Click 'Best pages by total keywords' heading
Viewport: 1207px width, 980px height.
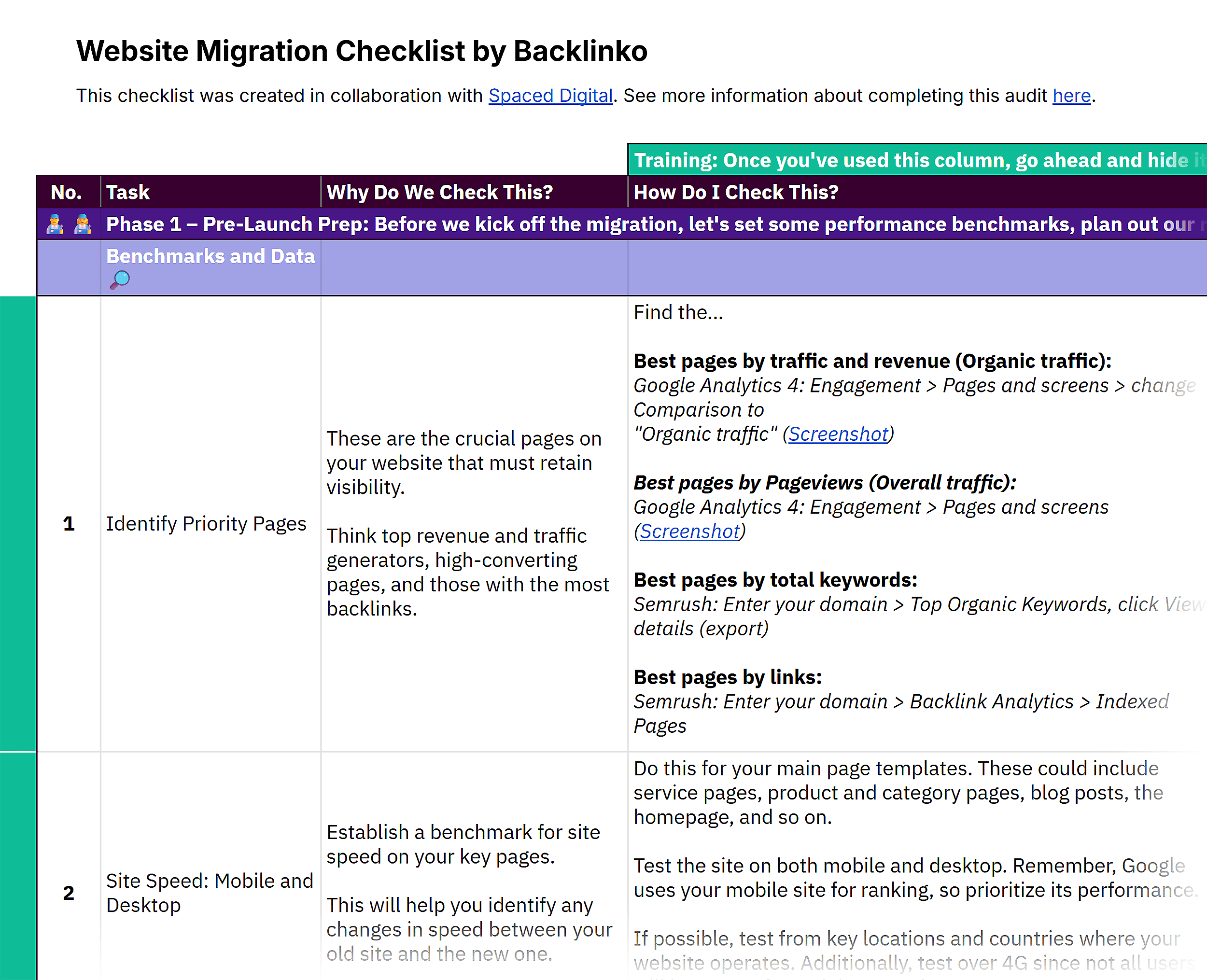pyautogui.click(x=775, y=580)
